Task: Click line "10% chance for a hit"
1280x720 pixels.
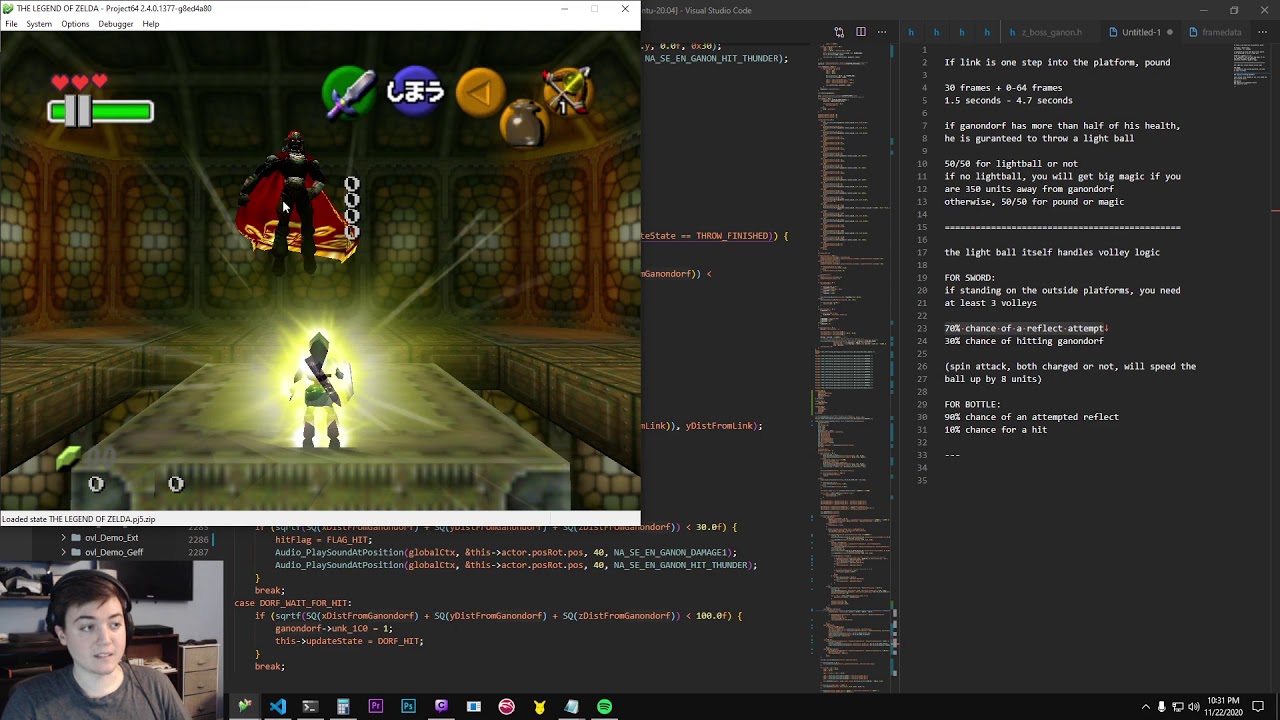Action: [995, 430]
